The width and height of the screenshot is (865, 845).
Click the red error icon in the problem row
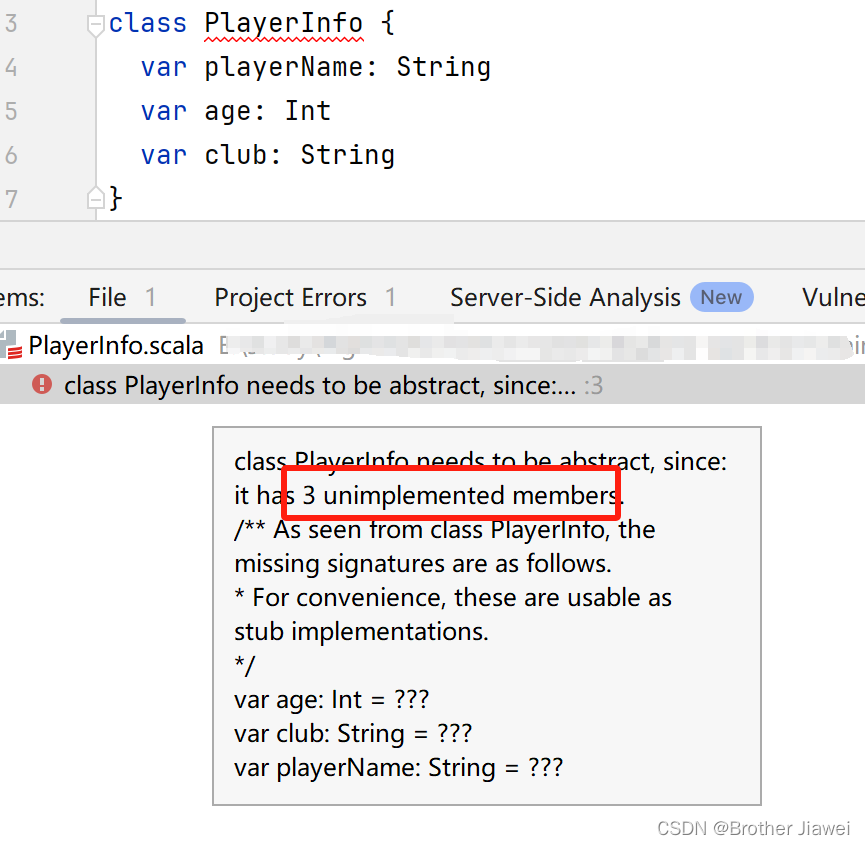tap(42, 384)
